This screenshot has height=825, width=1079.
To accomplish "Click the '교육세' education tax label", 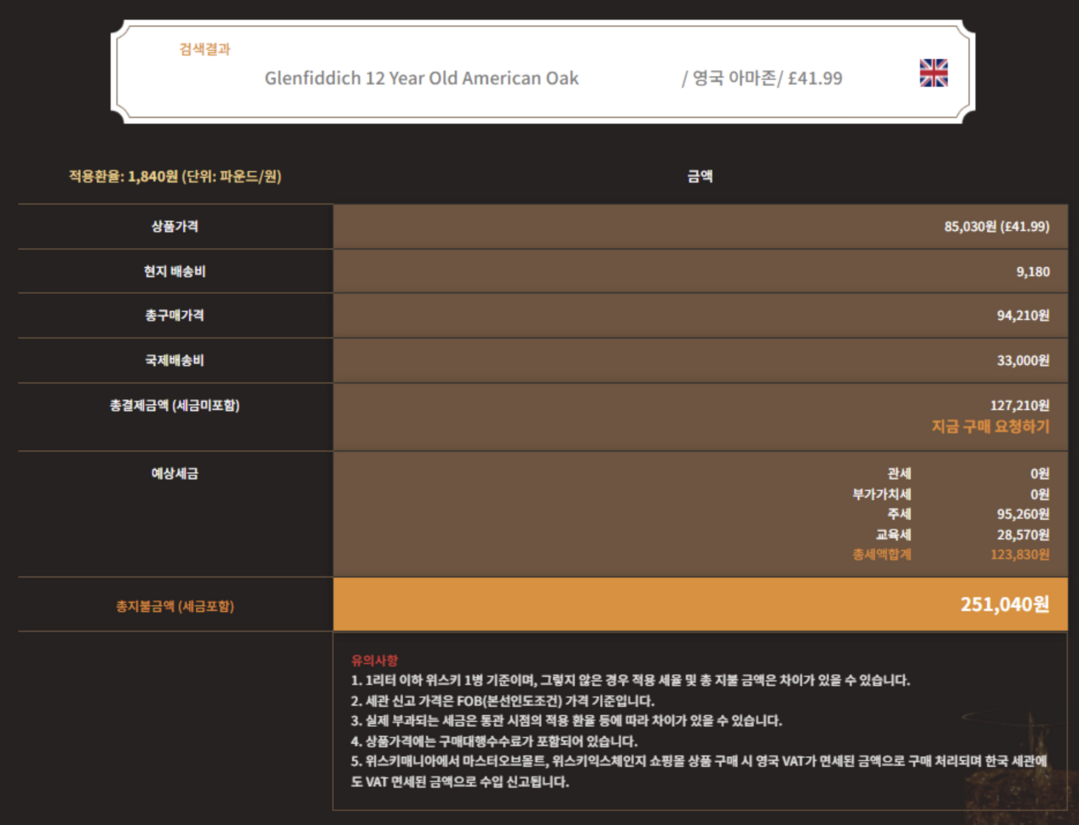I will [x=893, y=535].
